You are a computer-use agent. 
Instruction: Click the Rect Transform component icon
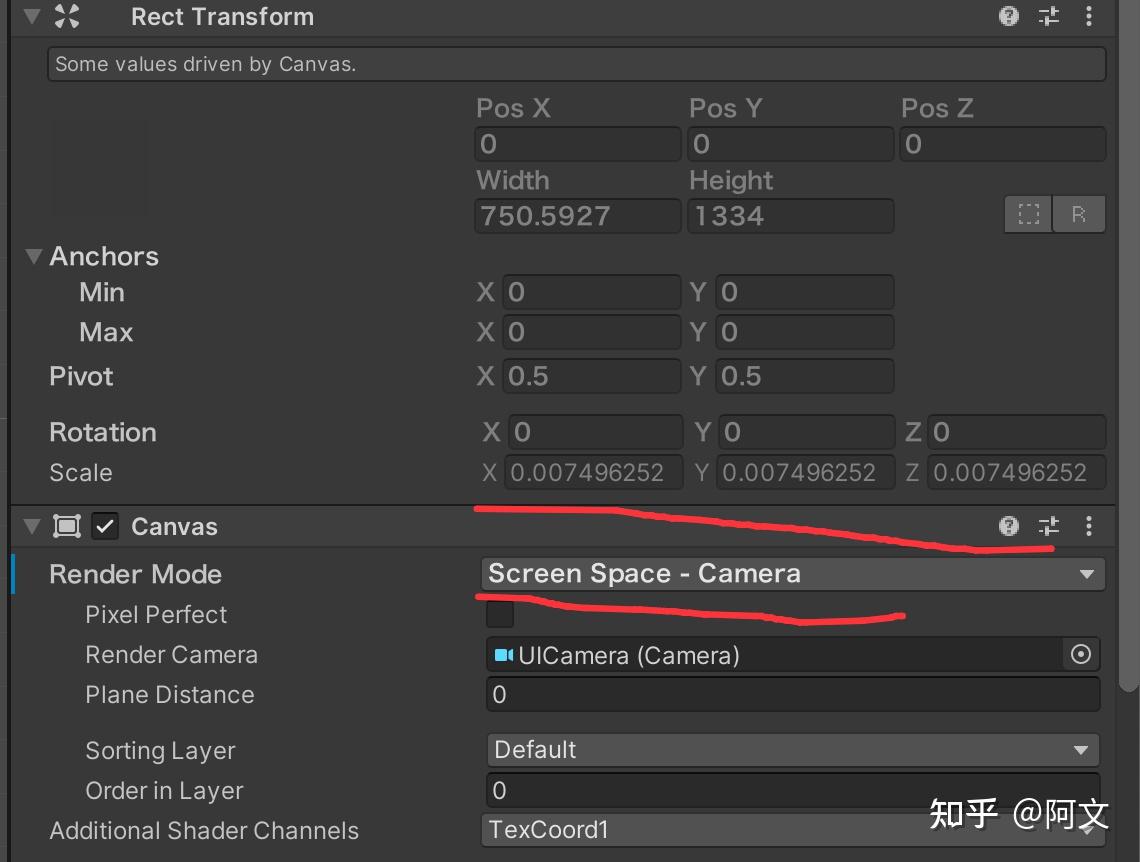(x=67, y=16)
